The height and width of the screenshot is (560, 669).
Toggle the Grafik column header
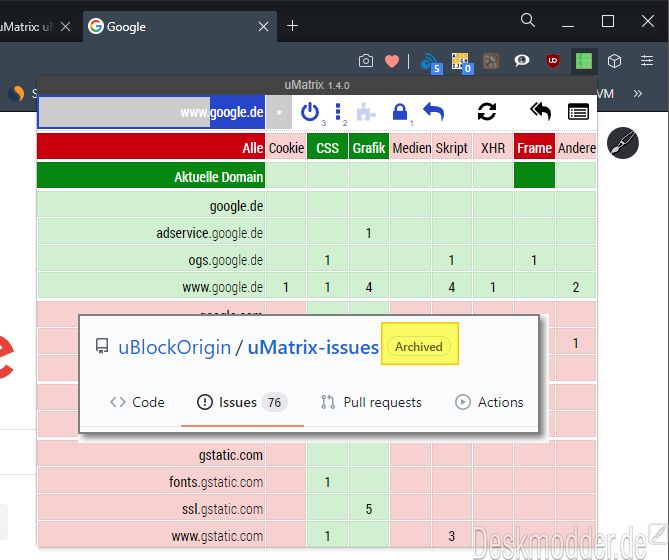tap(369, 146)
